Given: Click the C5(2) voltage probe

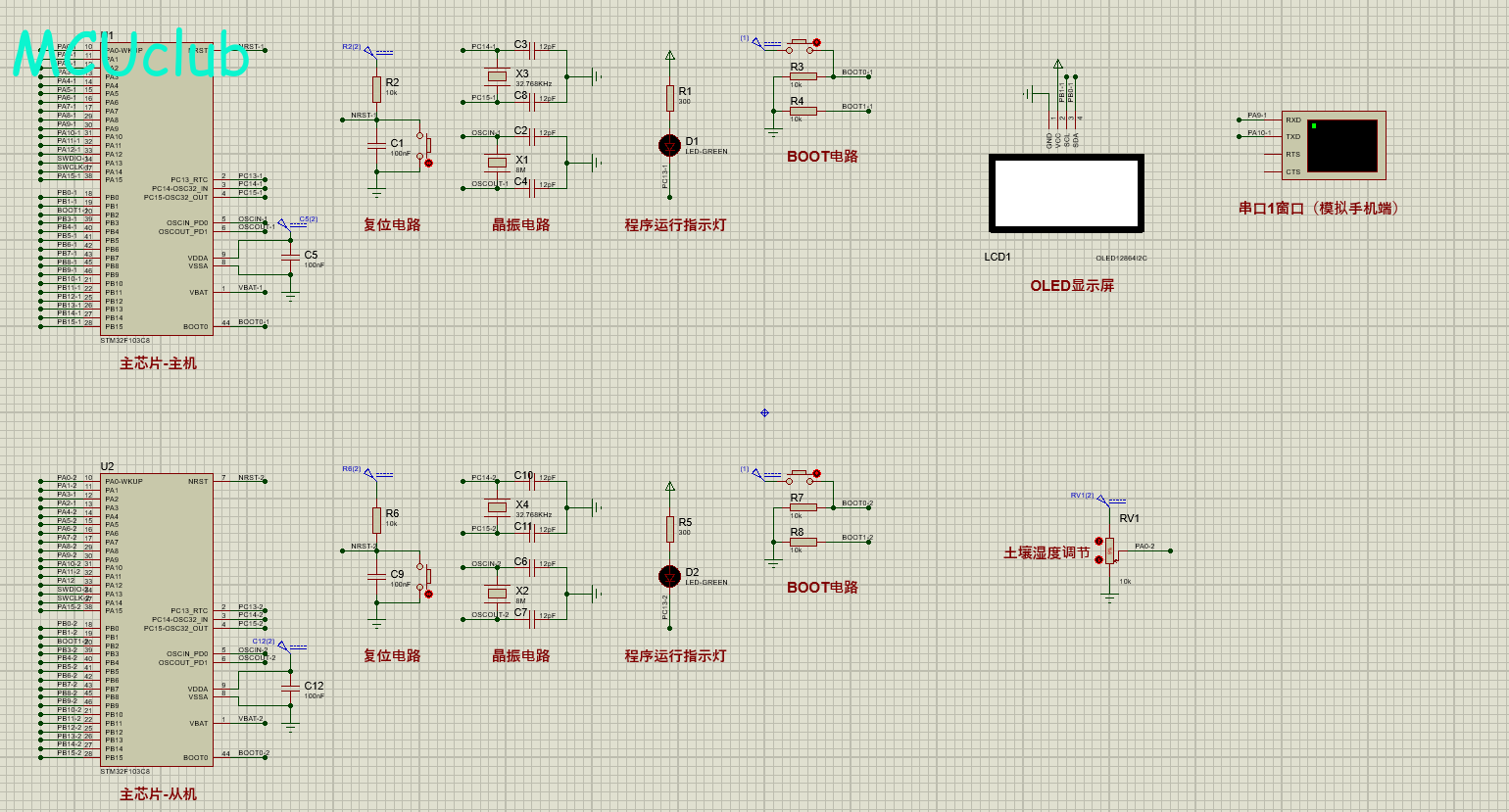Looking at the screenshot, I should coord(292,222).
